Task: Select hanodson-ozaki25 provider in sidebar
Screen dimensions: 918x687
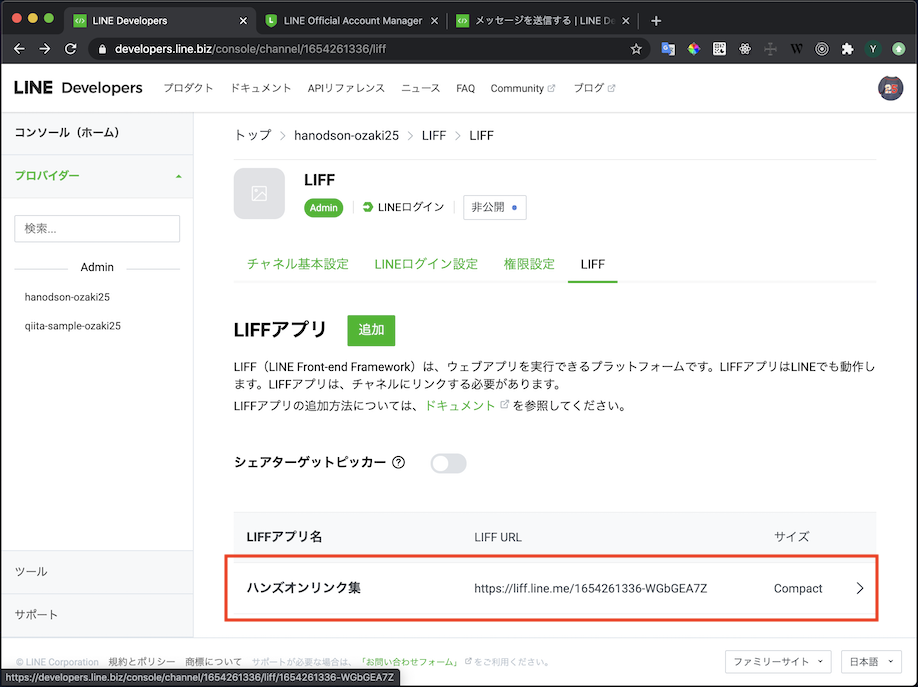Action: 67,297
